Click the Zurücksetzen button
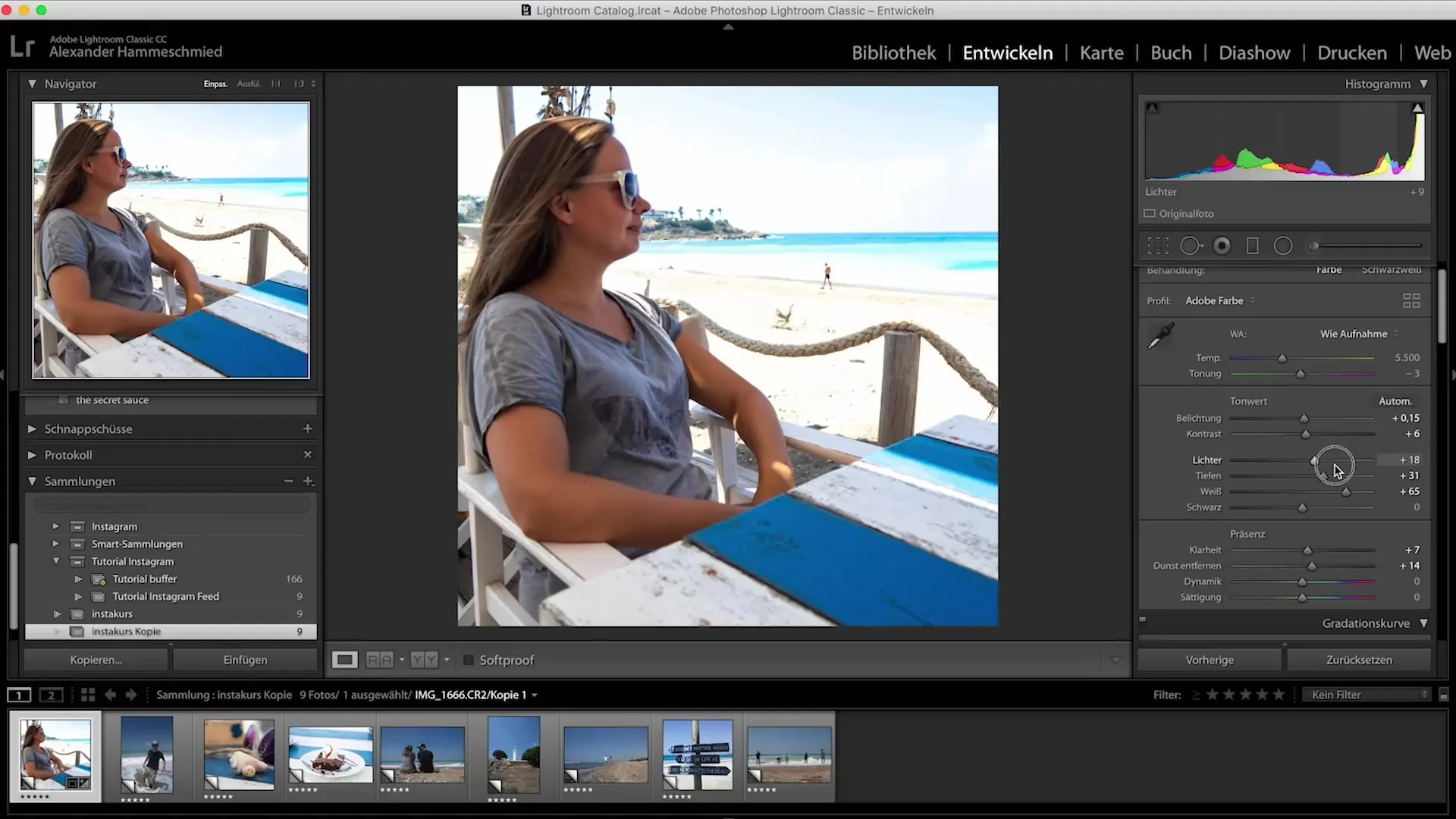The height and width of the screenshot is (819, 1456). pyautogui.click(x=1359, y=660)
